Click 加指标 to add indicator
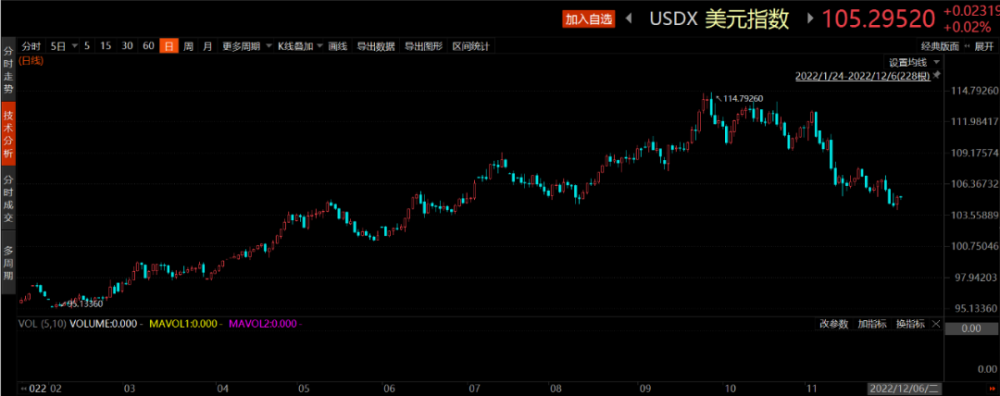This screenshot has height=396, width=1000. (872, 324)
